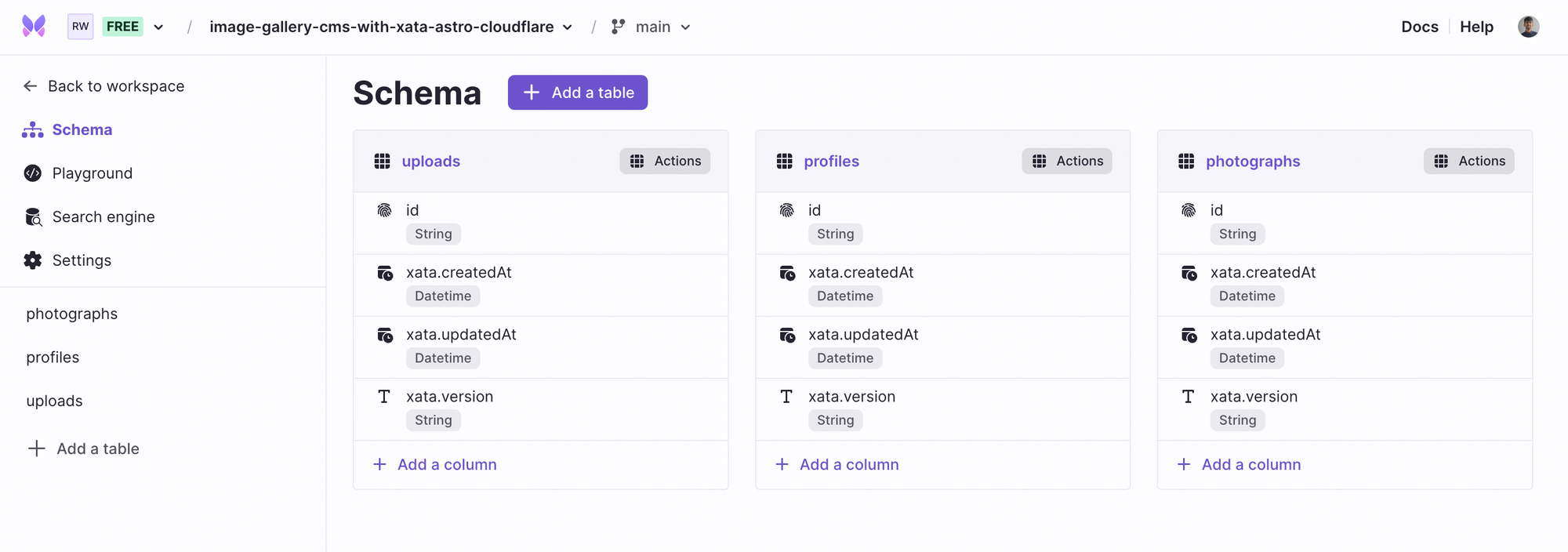The width and height of the screenshot is (1568, 552).
Task: Click fingerprint icon of profiles id
Action: pyautogui.click(x=786, y=210)
